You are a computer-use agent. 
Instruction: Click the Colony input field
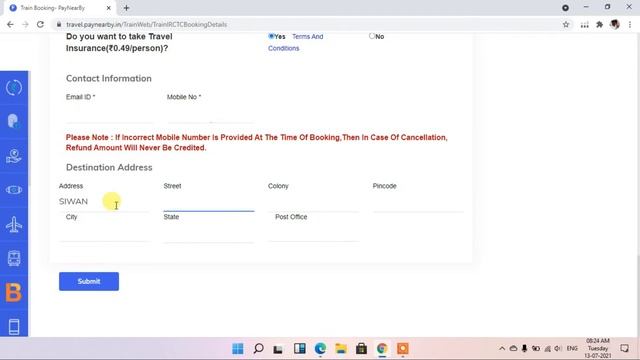[x=313, y=203]
